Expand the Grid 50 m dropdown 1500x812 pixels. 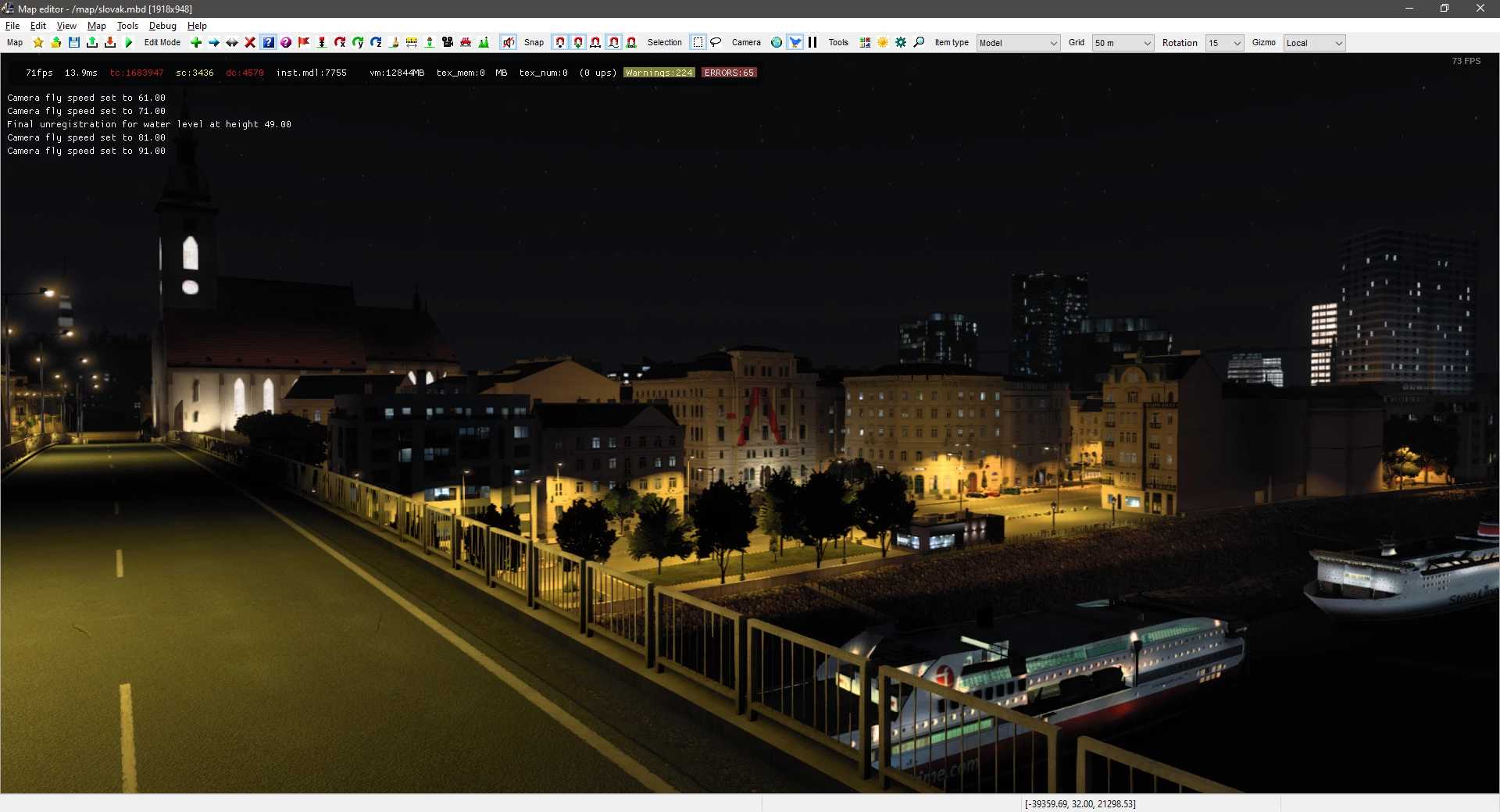pyautogui.click(x=1123, y=43)
